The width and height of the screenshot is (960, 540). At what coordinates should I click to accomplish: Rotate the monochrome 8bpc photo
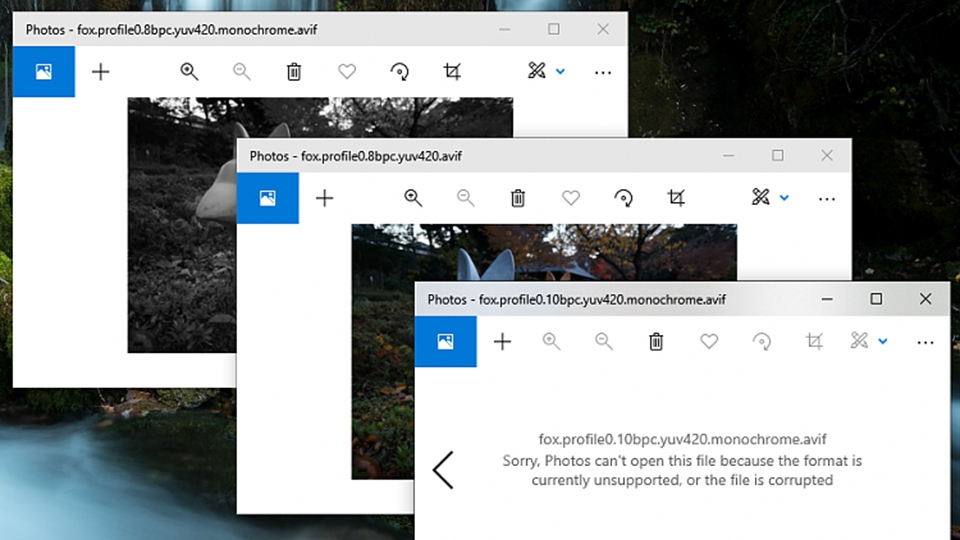coord(400,72)
